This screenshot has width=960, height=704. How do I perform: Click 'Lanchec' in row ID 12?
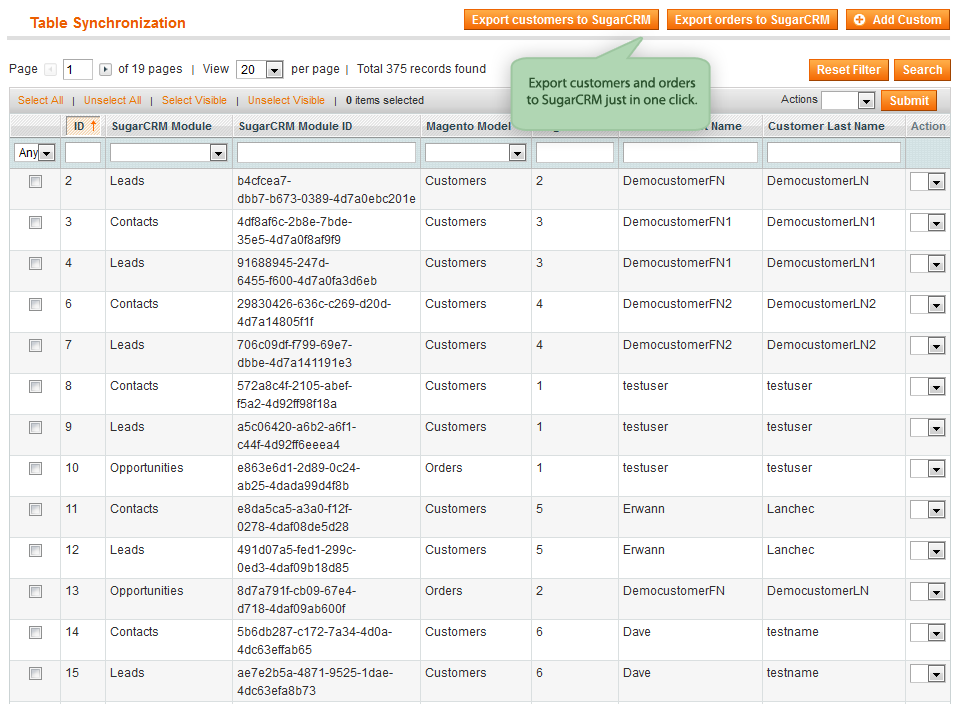790,550
